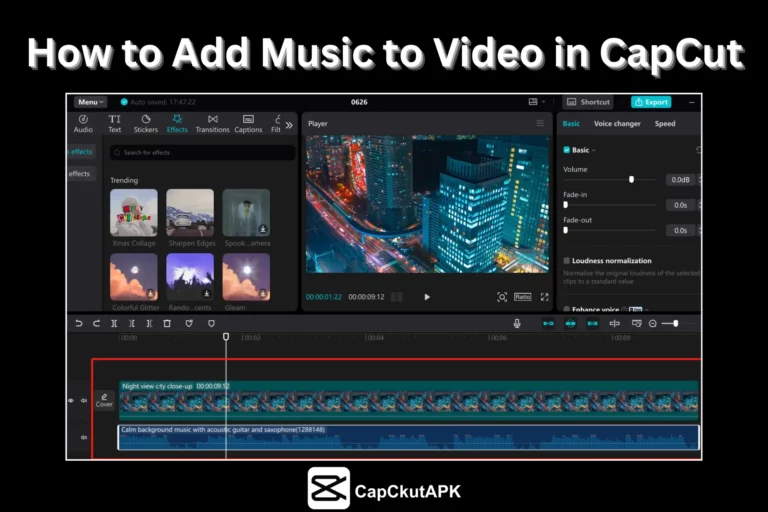The width and height of the screenshot is (768, 512).
Task: Uncheck the Basic audio checkbox
Action: 567,150
